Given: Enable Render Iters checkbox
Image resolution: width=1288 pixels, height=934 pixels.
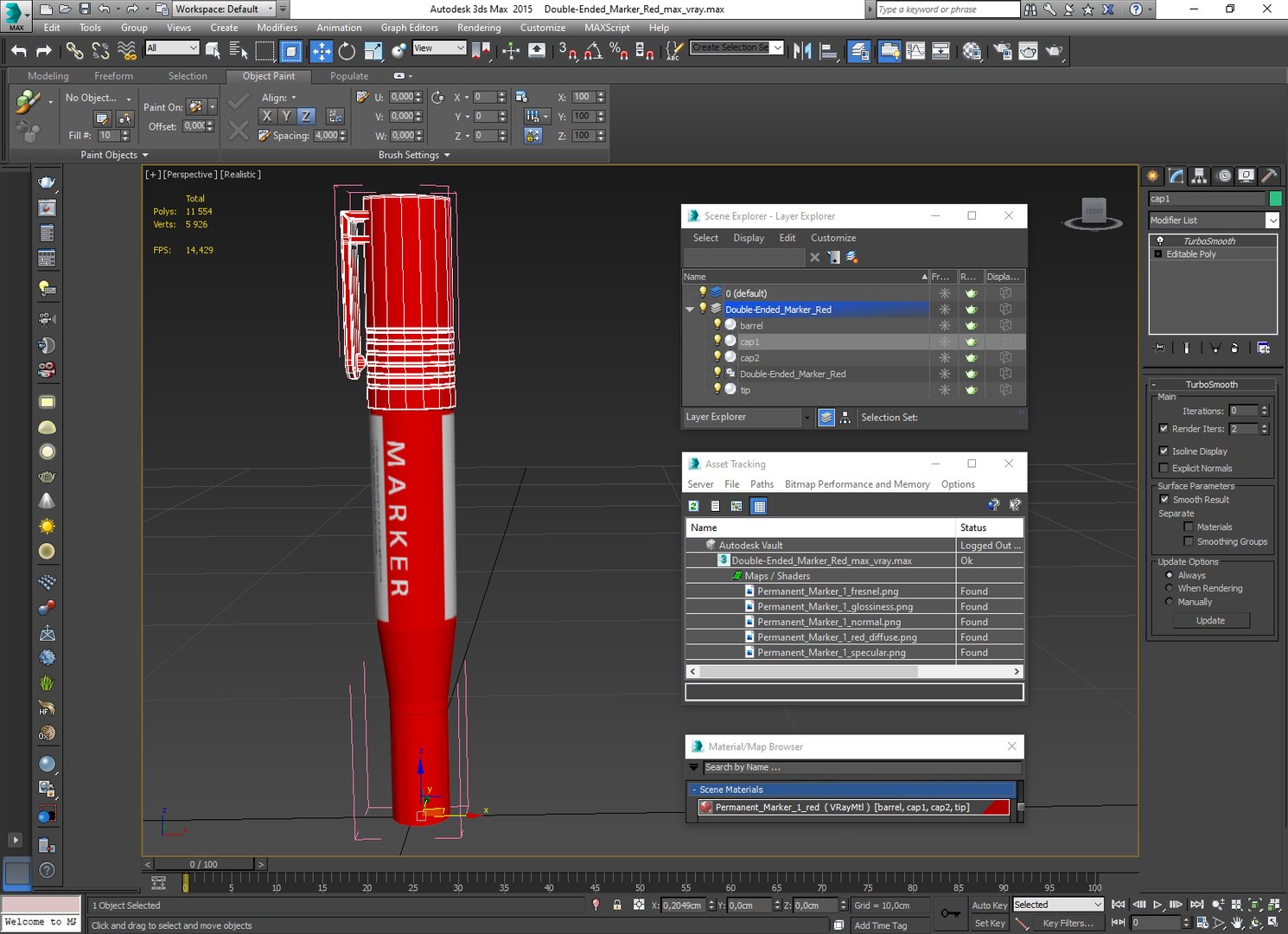Looking at the screenshot, I should [x=1164, y=428].
